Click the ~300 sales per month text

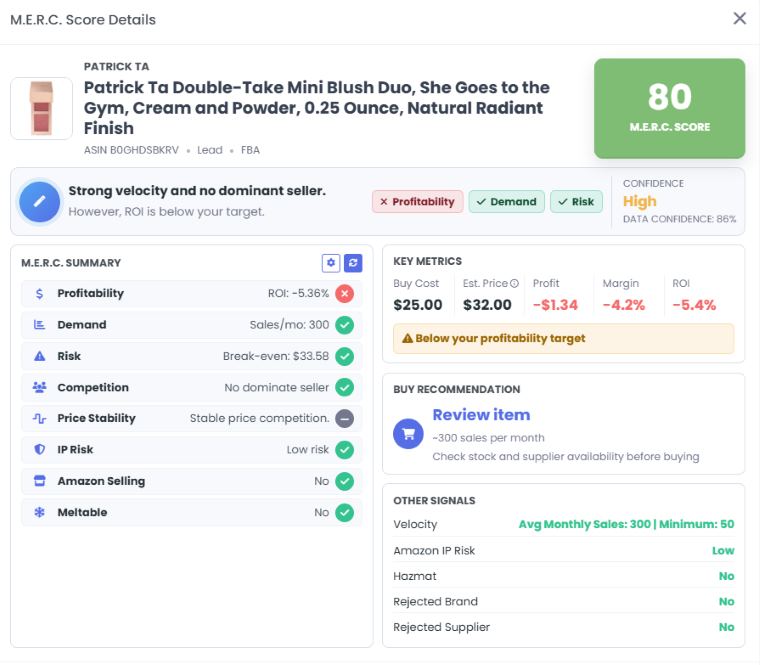click(488, 438)
